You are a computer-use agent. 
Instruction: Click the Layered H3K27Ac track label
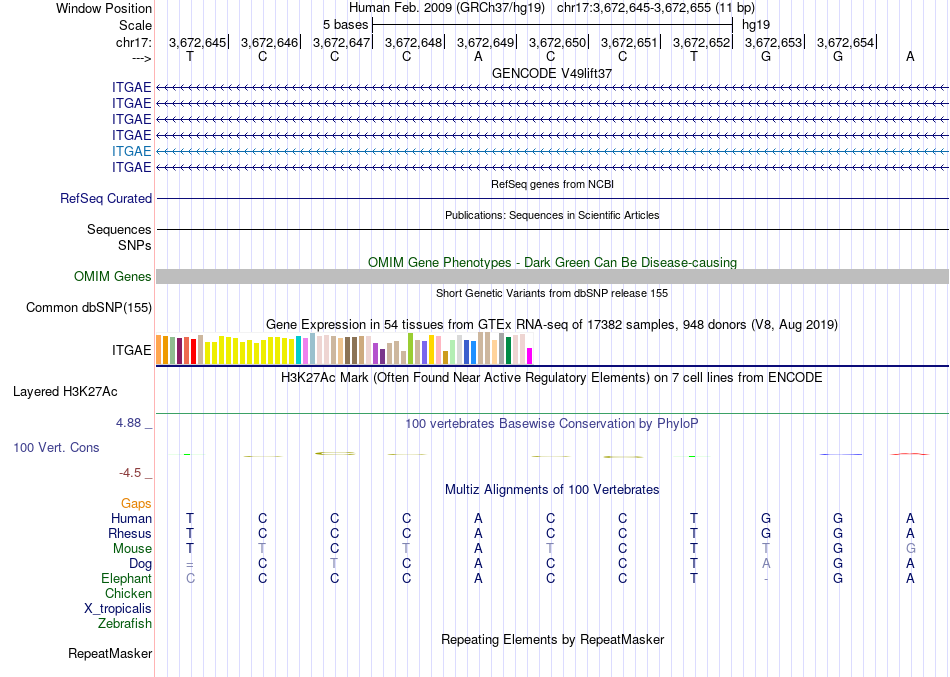coord(65,392)
